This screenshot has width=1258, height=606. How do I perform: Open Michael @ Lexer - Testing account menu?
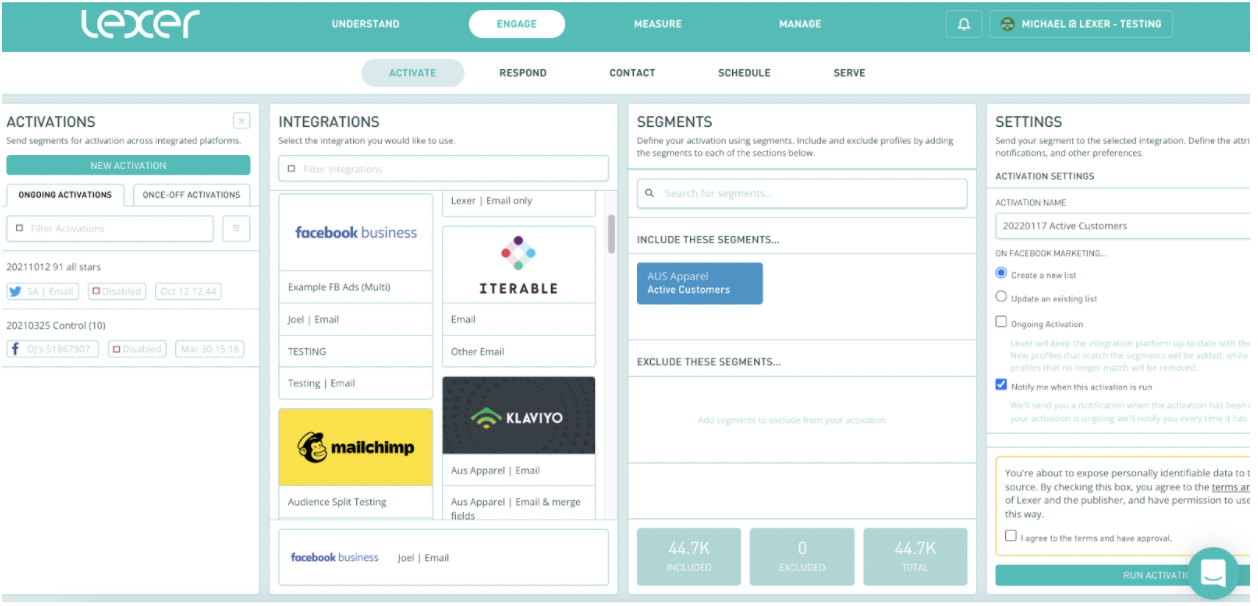click(1081, 24)
